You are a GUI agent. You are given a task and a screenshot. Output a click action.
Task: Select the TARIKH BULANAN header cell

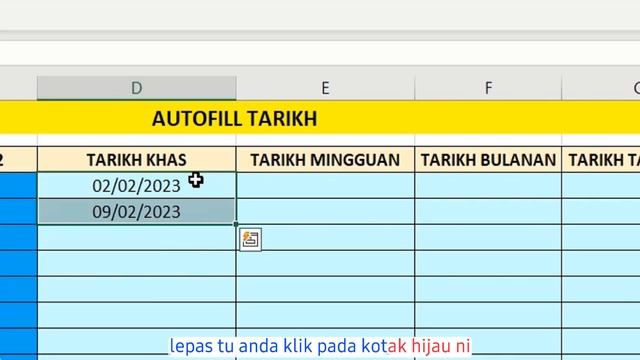click(x=488, y=160)
